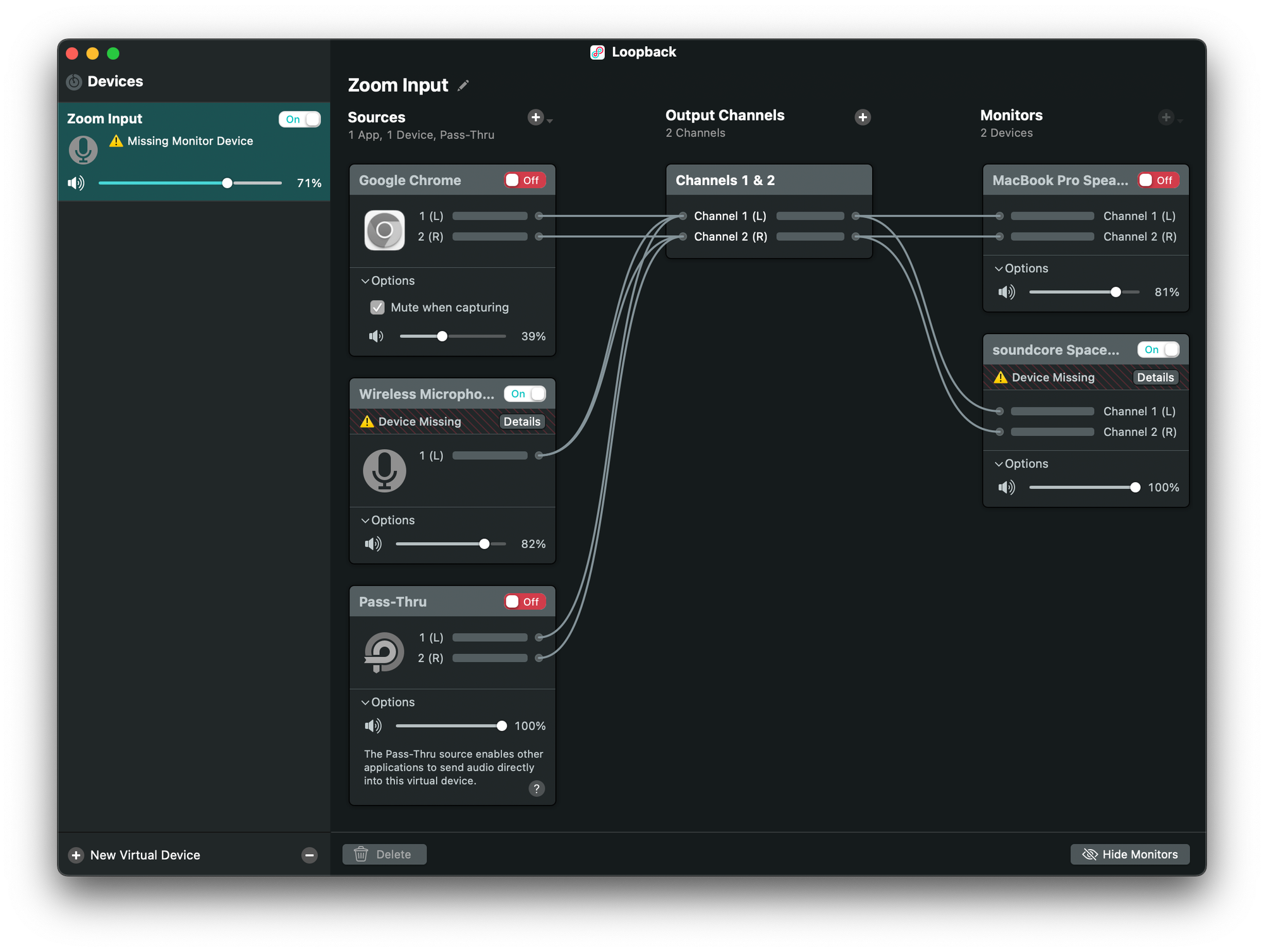Open the Monitors add dropdown arrow
Image resolution: width=1264 pixels, height=952 pixels.
pyautogui.click(x=1180, y=120)
